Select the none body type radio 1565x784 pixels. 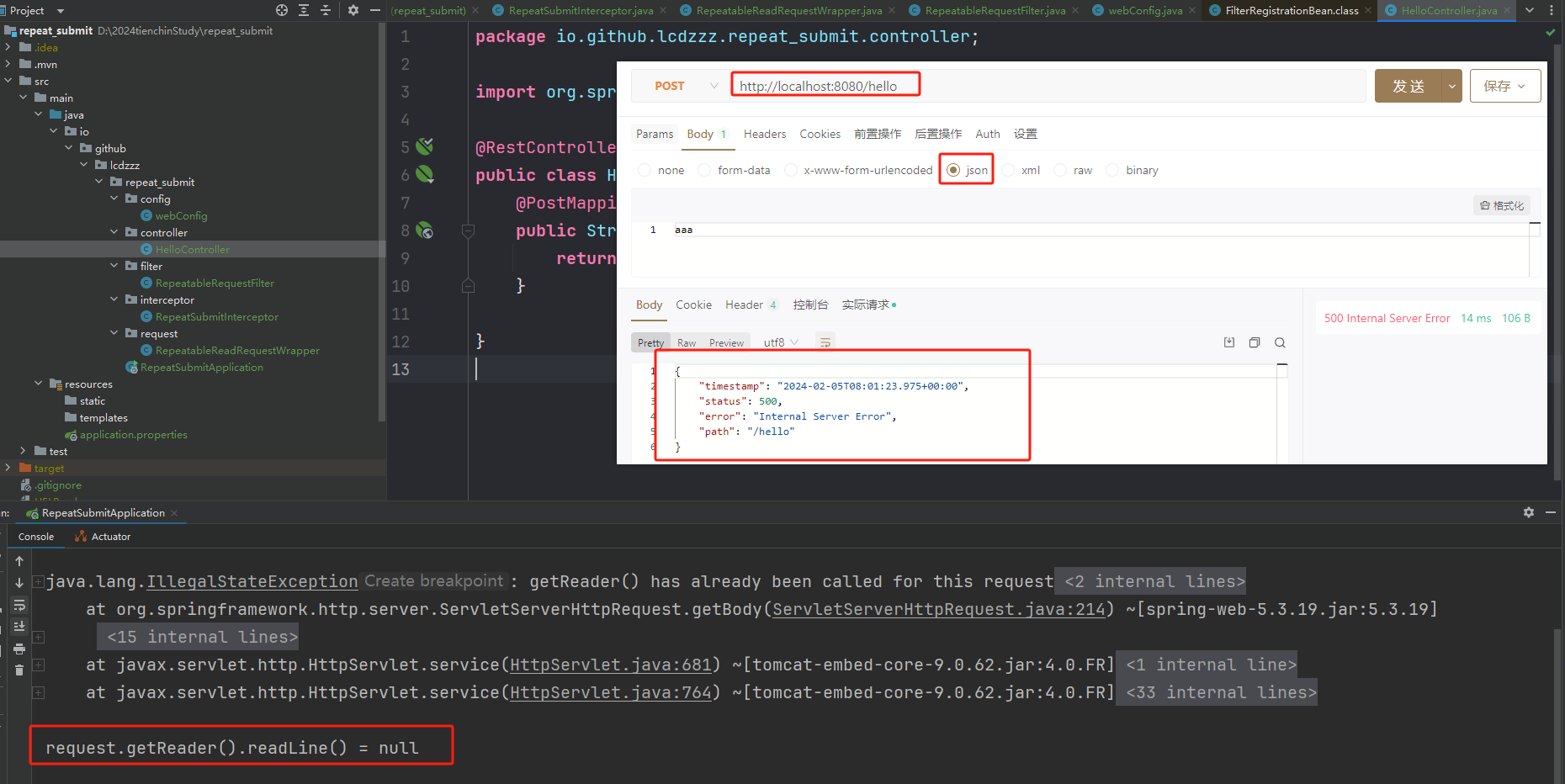(x=645, y=170)
